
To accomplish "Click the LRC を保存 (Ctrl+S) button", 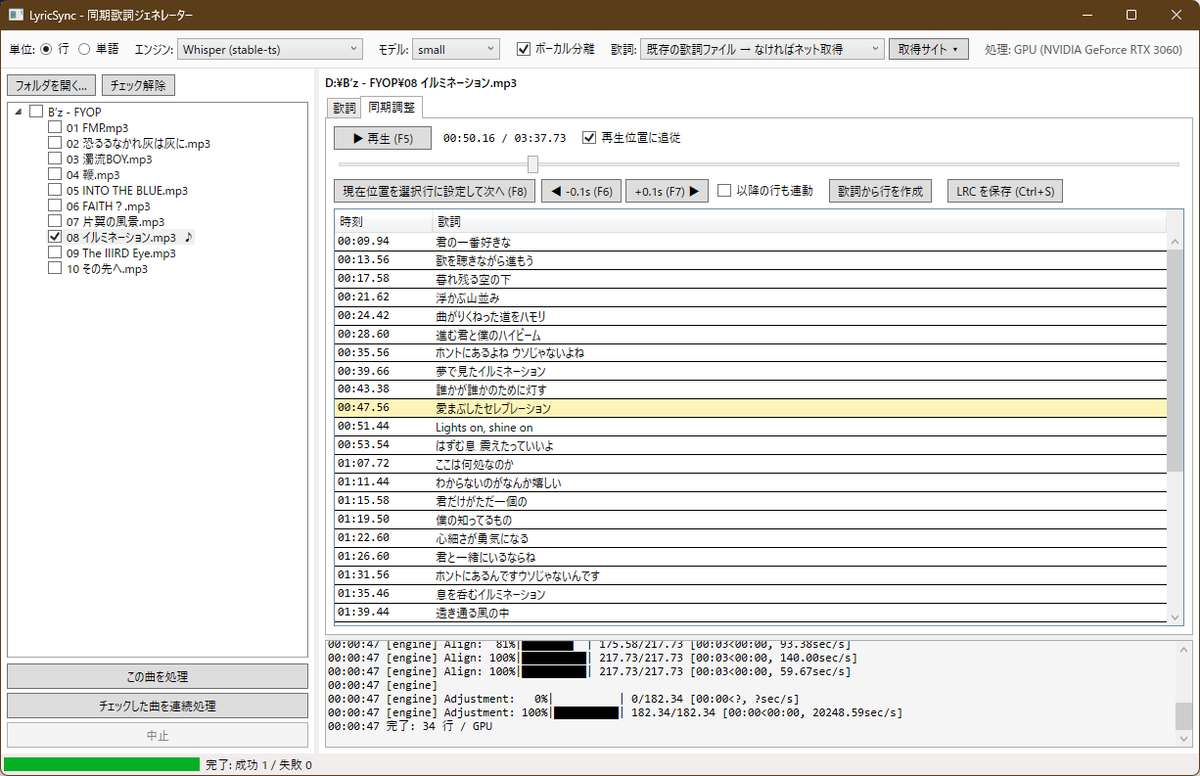I will click(1005, 191).
